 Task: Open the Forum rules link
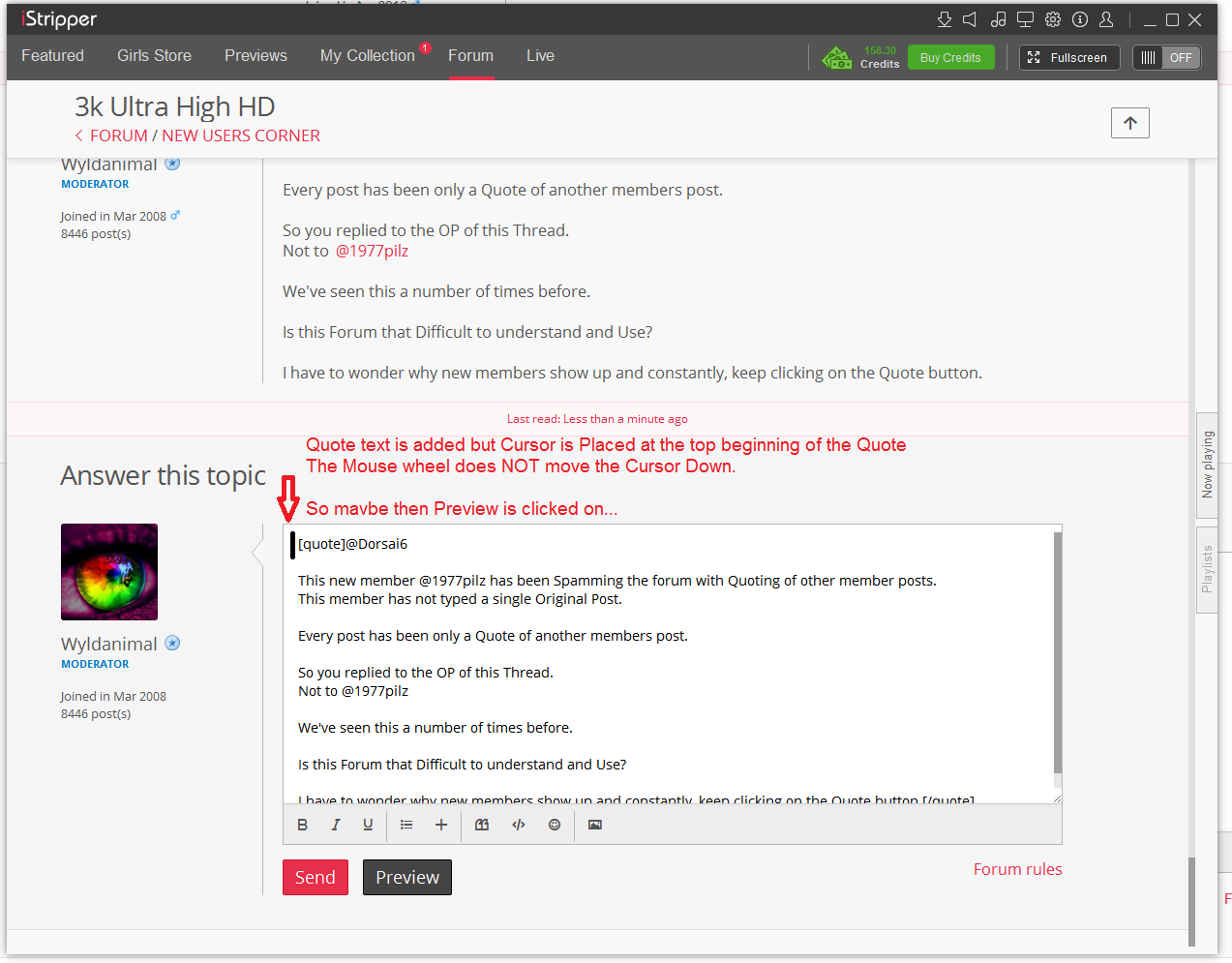(1017, 869)
